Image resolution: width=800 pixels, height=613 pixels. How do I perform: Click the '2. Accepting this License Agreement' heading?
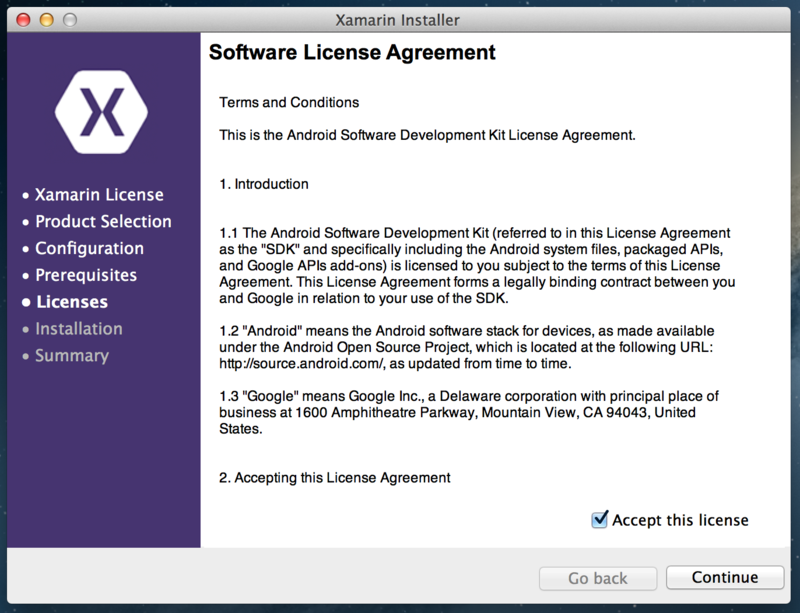click(335, 478)
